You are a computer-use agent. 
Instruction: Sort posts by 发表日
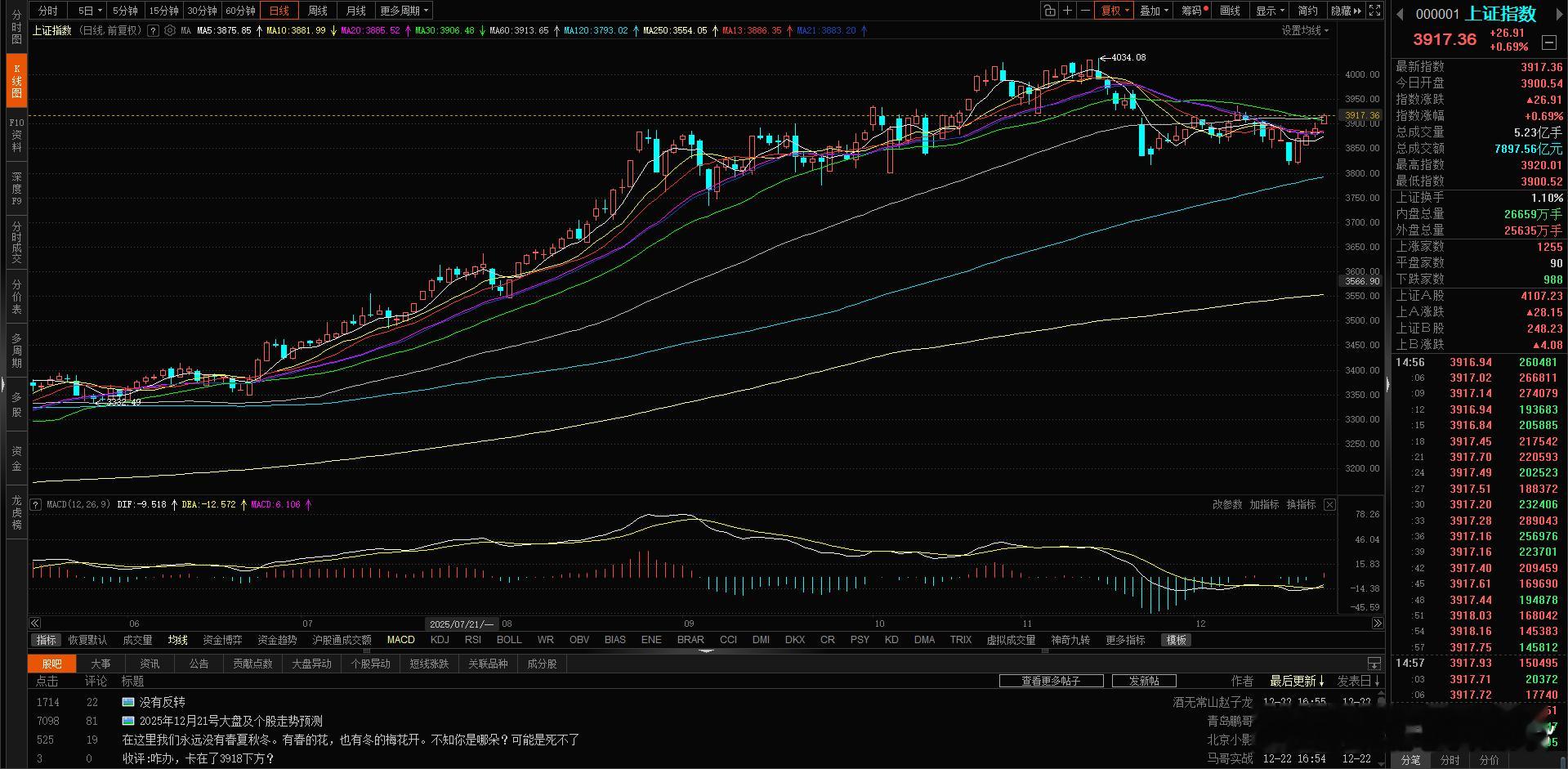[x=1359, y=681]
